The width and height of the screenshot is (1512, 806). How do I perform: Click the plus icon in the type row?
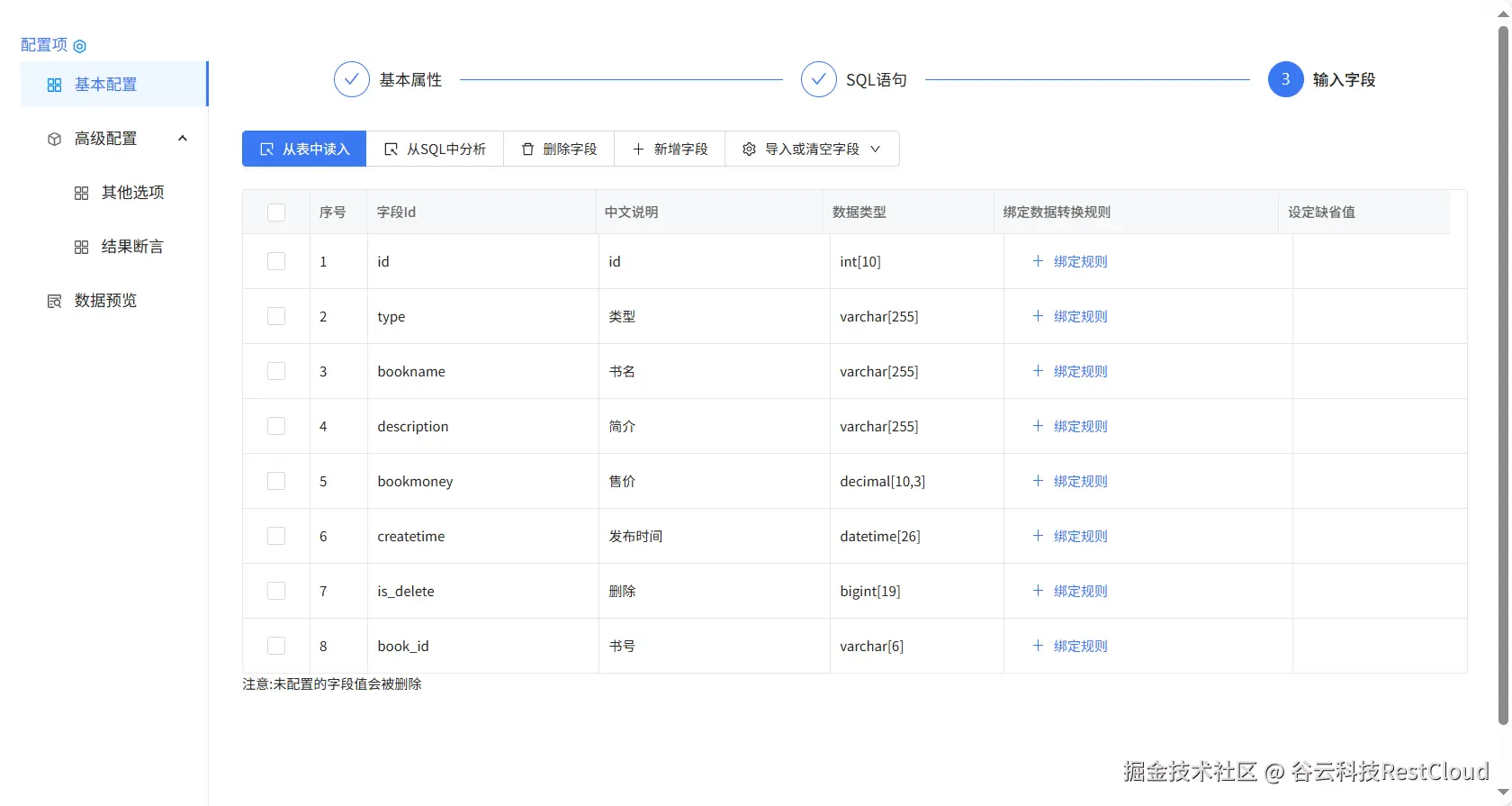click(1038, 316)
